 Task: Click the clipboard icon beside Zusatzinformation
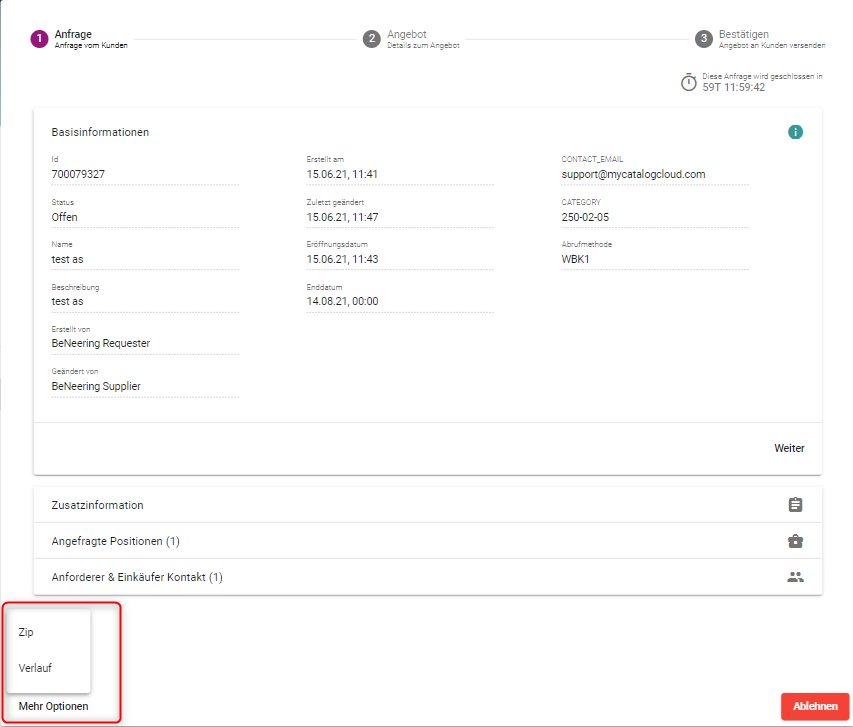[x=795, y=505]
